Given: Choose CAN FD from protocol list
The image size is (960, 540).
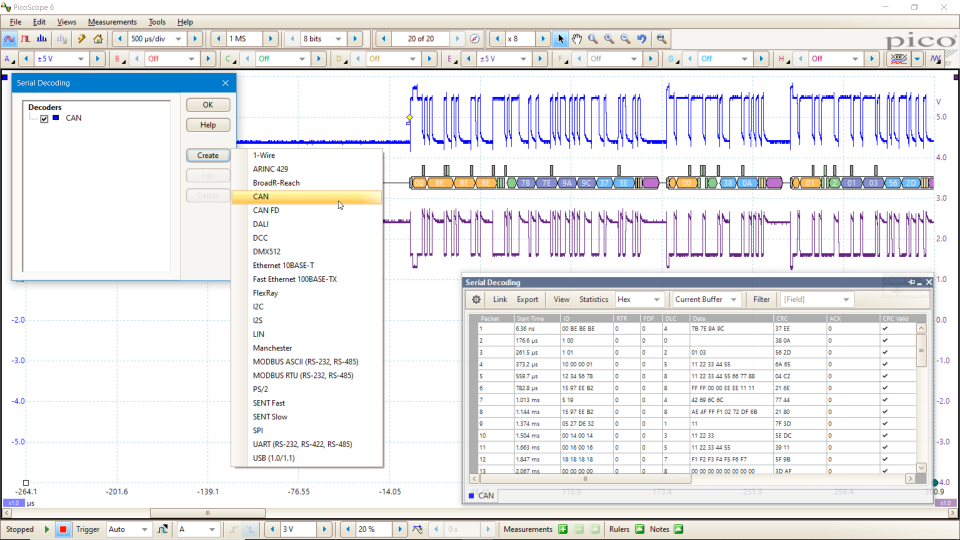Looking at the screenshot, I should [266, 210].
